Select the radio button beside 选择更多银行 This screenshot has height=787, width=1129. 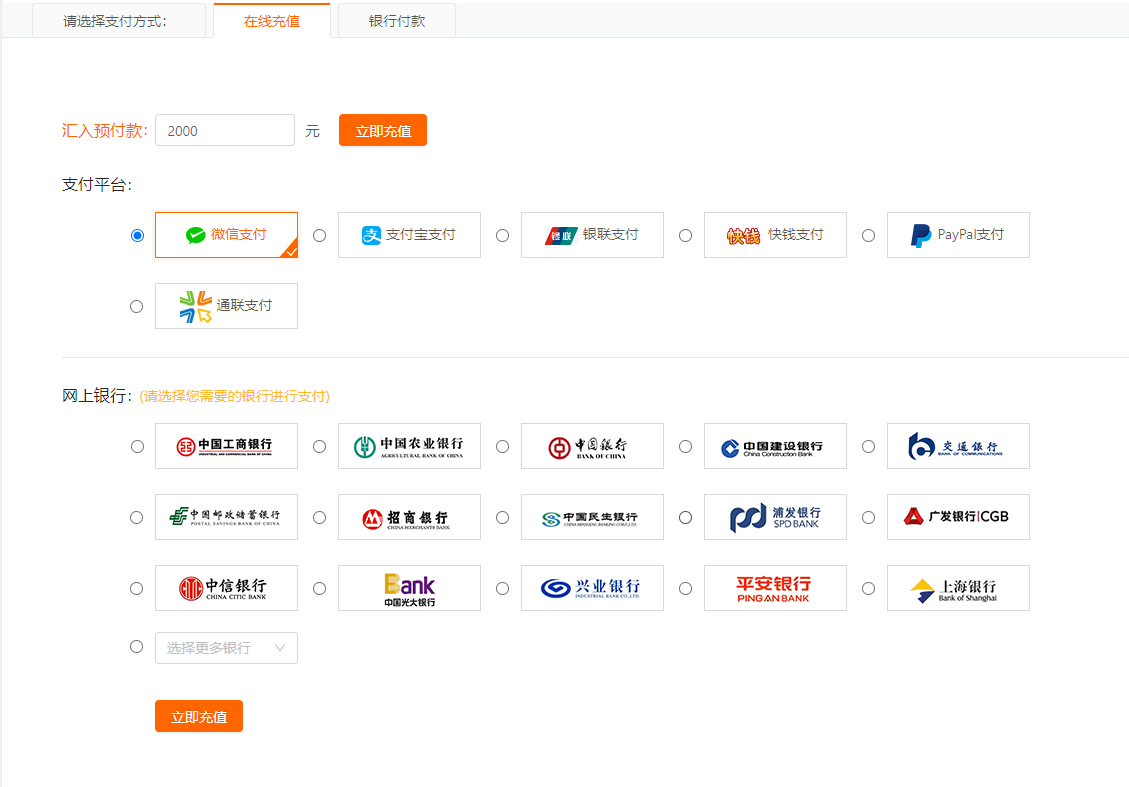click(x=137, y=647)
